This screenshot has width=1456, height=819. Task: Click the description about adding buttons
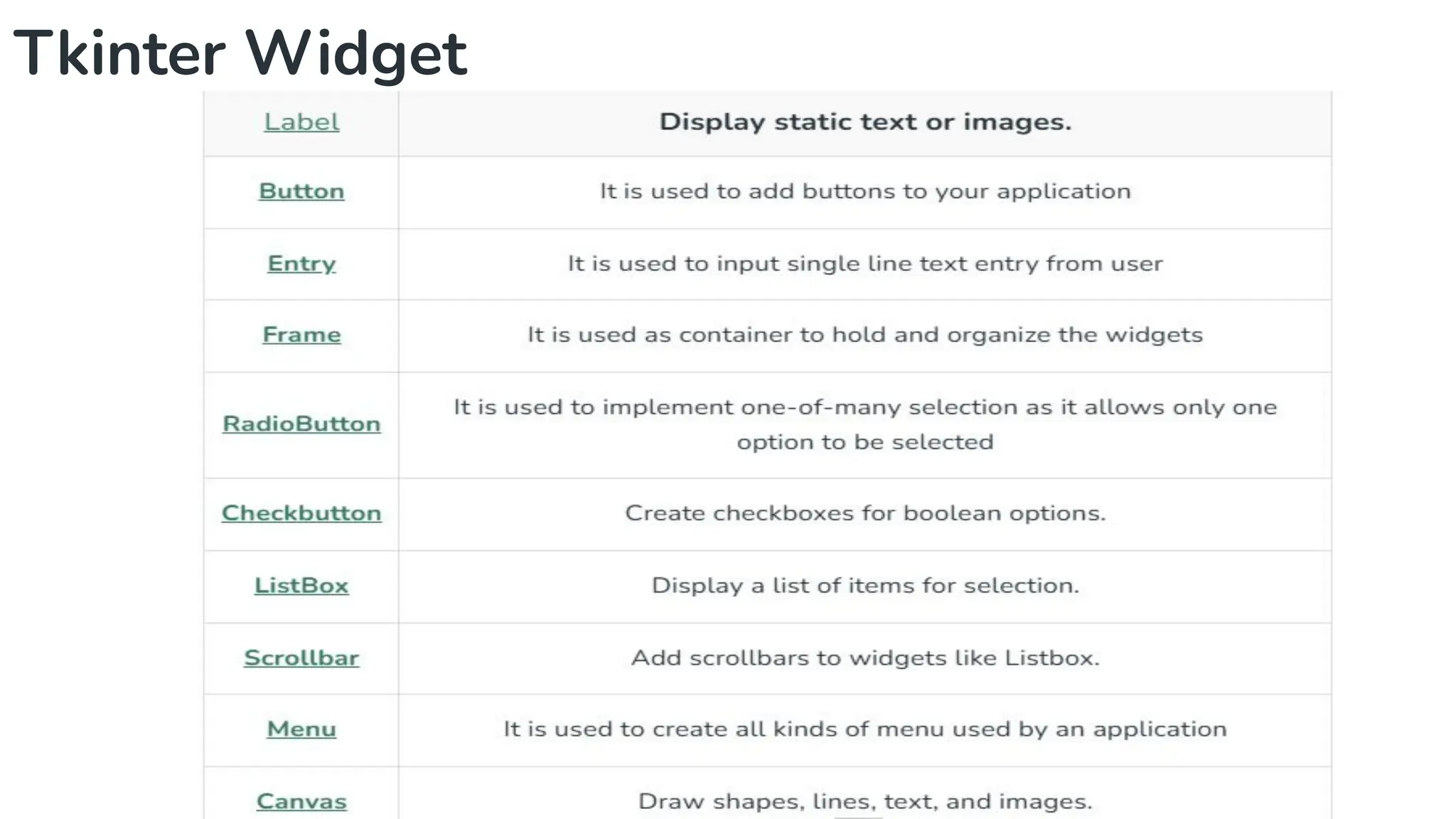tap(864, 191)
